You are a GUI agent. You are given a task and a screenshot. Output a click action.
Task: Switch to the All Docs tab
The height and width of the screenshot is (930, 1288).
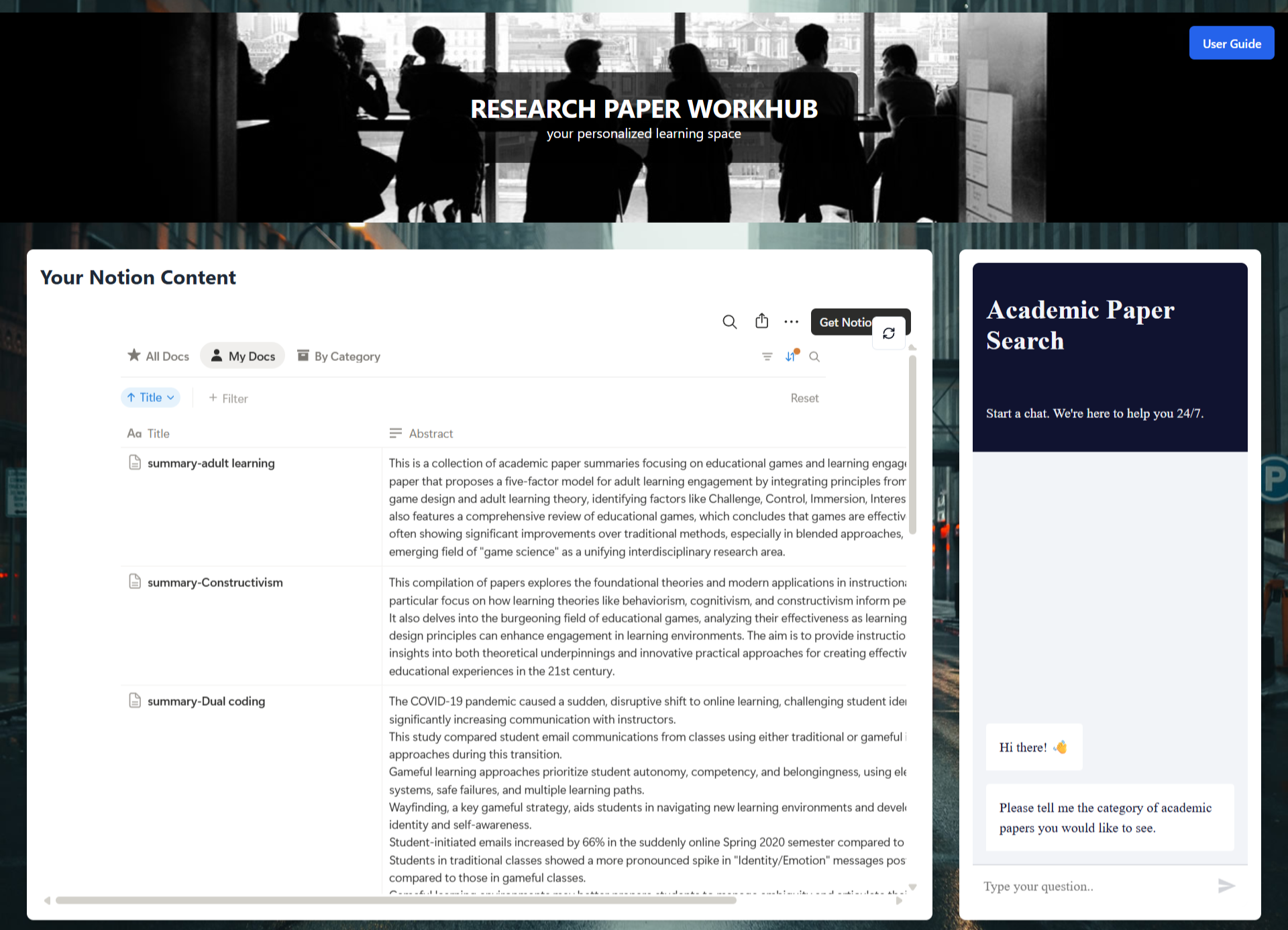click(159, 356)
